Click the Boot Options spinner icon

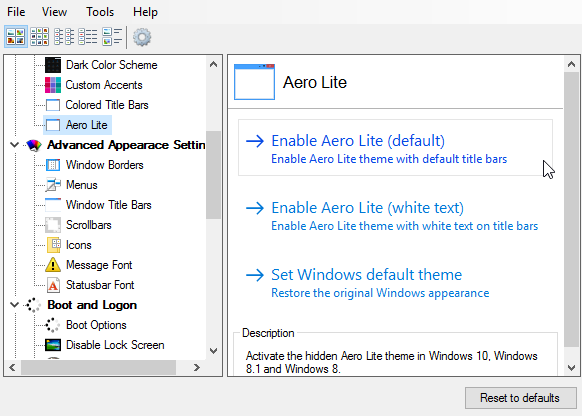coord(52,325)
